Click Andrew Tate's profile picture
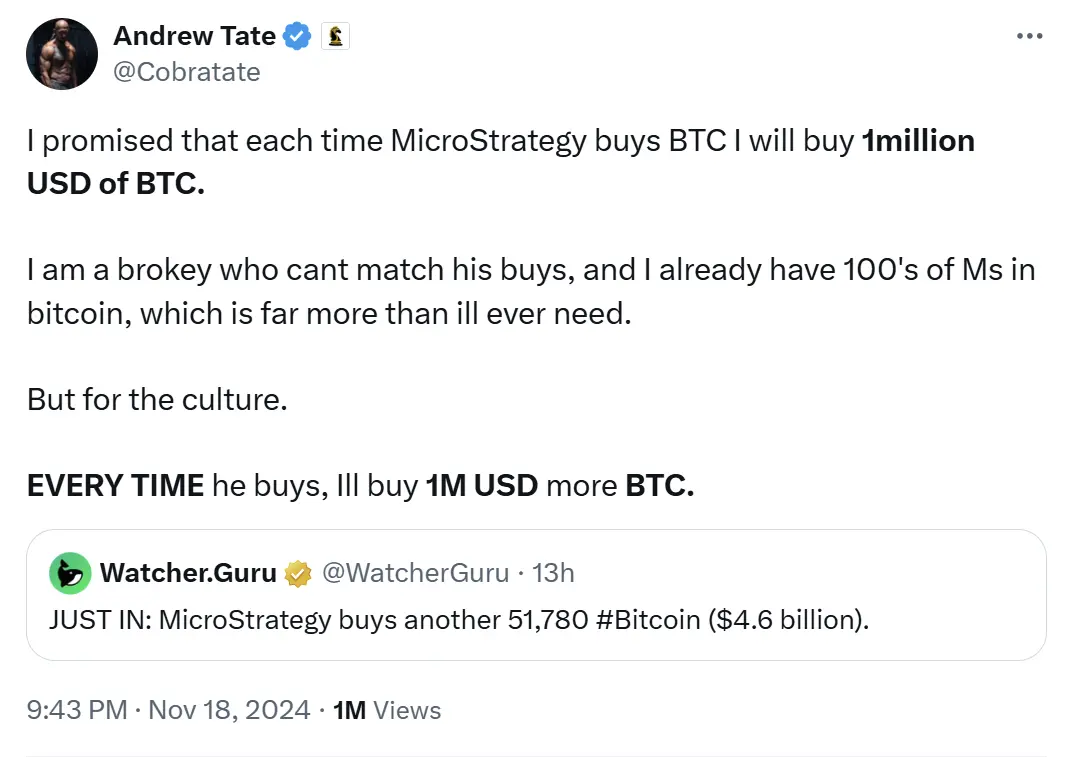Viewport: 1071px width, 757px height. pyautogui.click(x=61, y=53)
